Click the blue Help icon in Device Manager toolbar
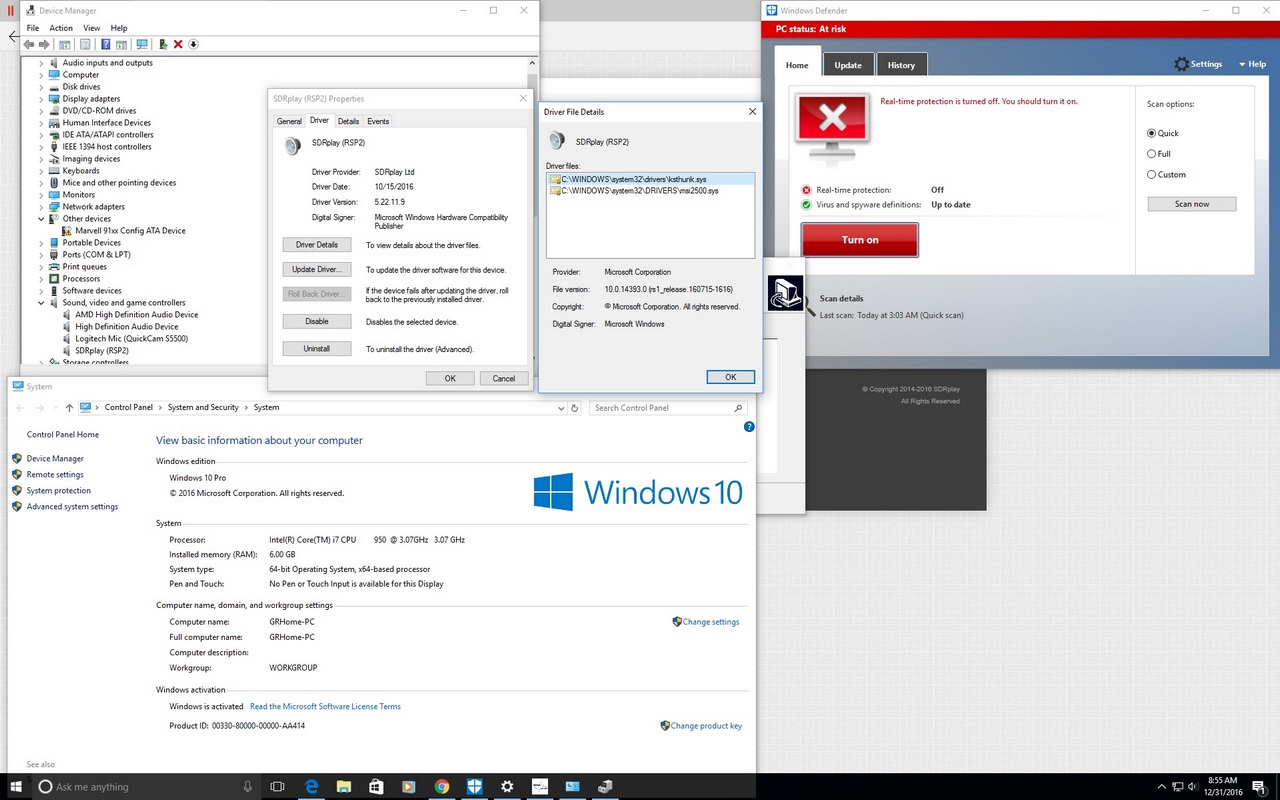 (104, 44)
